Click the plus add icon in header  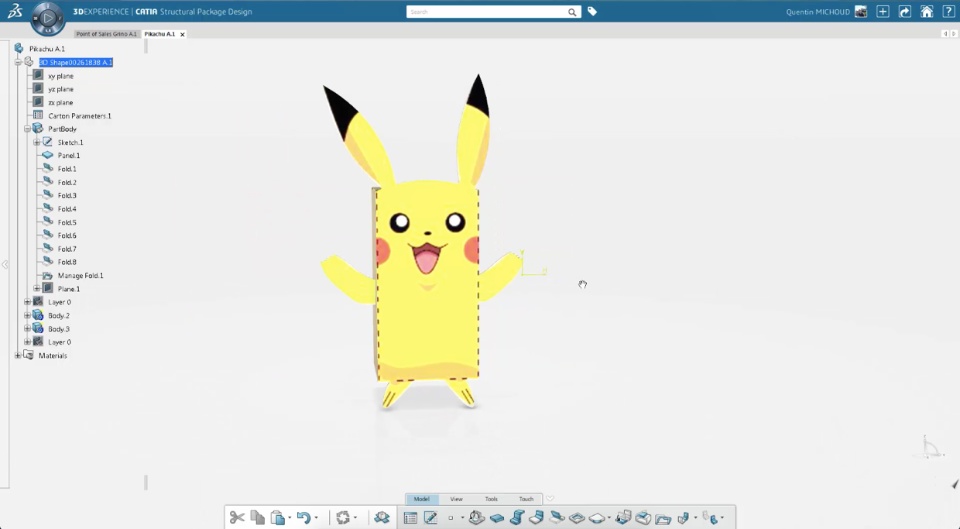883,11
